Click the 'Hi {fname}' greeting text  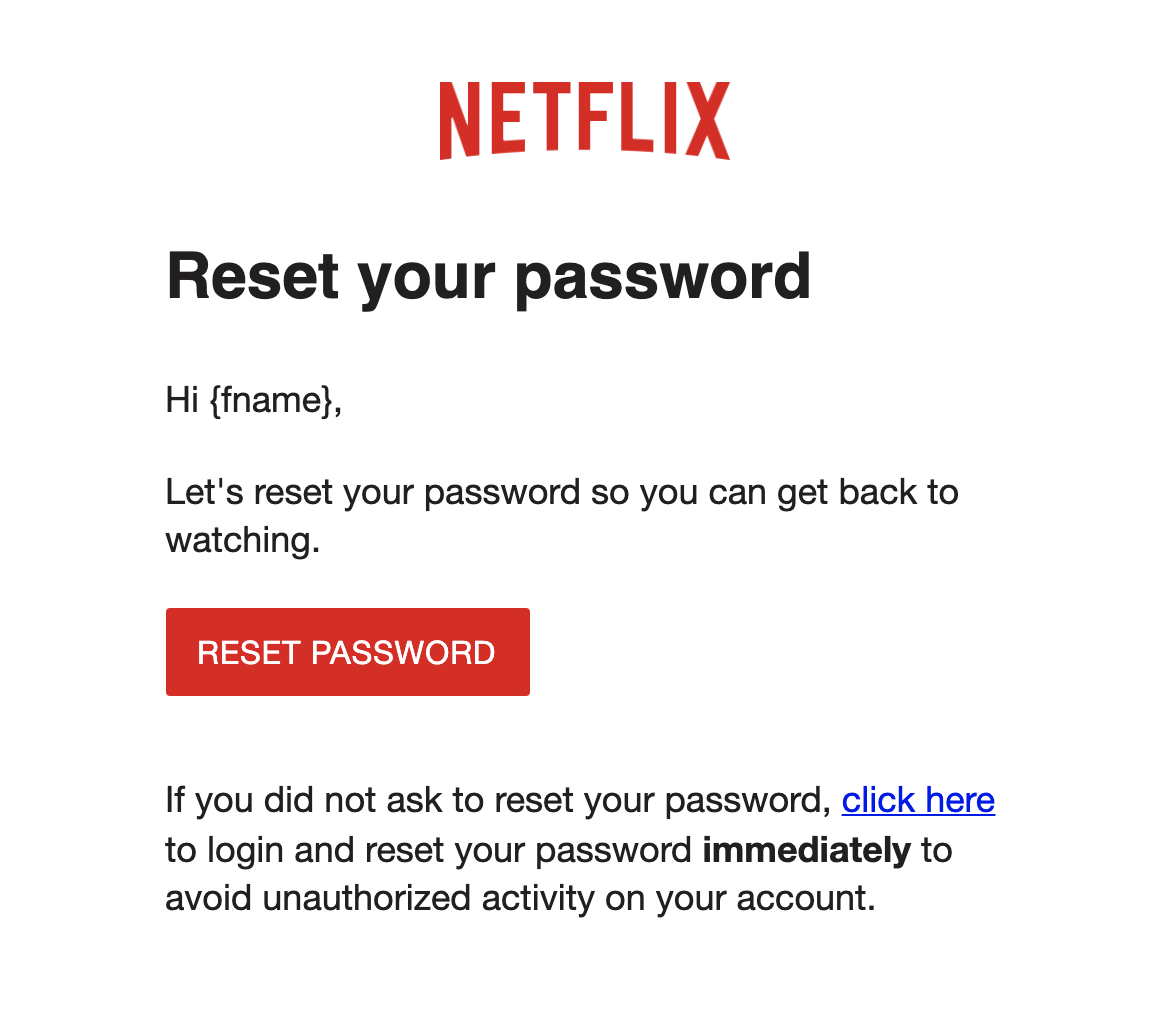(252, 399)
